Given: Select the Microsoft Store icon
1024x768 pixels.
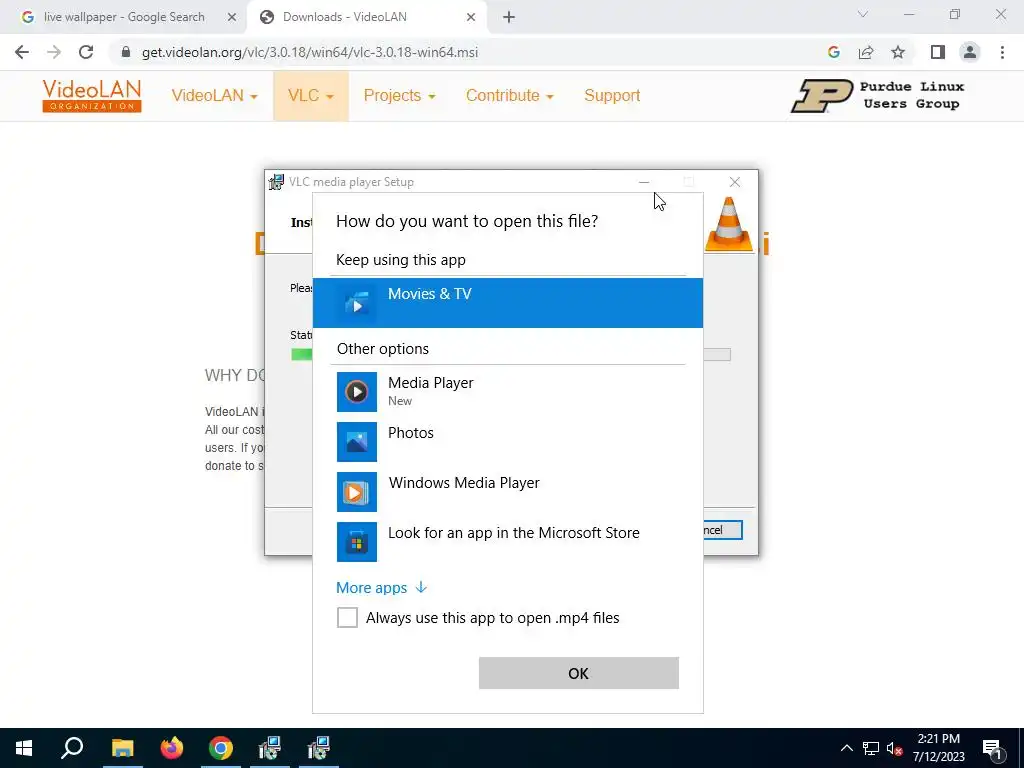Looking at the screenshot, I should coord(357,541).
